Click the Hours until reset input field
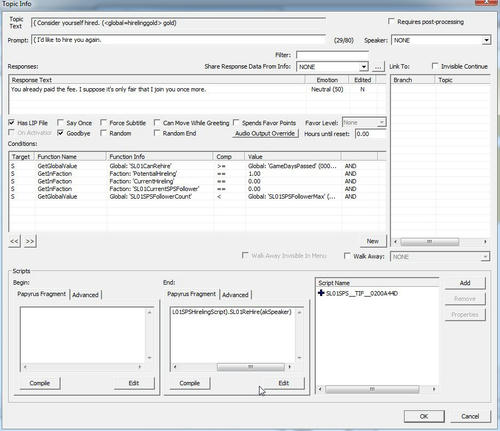500x431 pixels. [370, 134]
